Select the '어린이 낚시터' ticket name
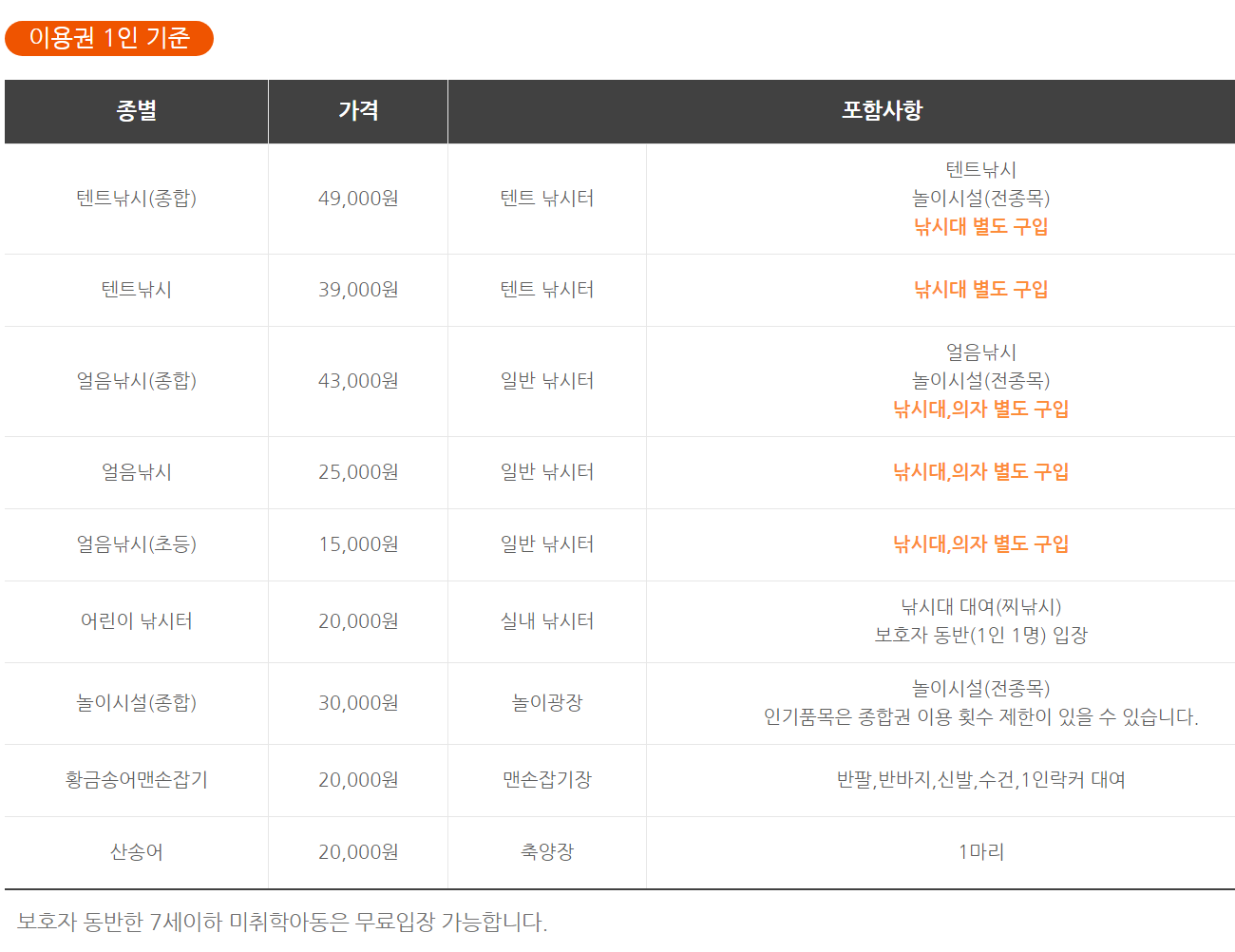Screen dimensions: 1235x952 point(137,621)
